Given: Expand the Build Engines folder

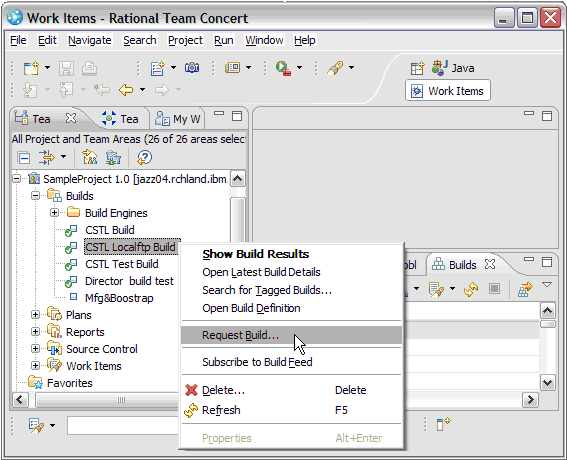Looking at the screenshot, I should coord(55,213).
